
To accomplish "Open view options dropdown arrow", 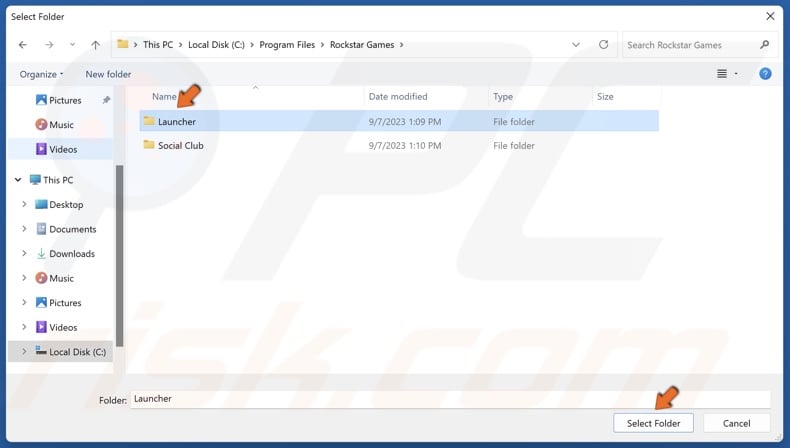I will click(x=736, y=74).
